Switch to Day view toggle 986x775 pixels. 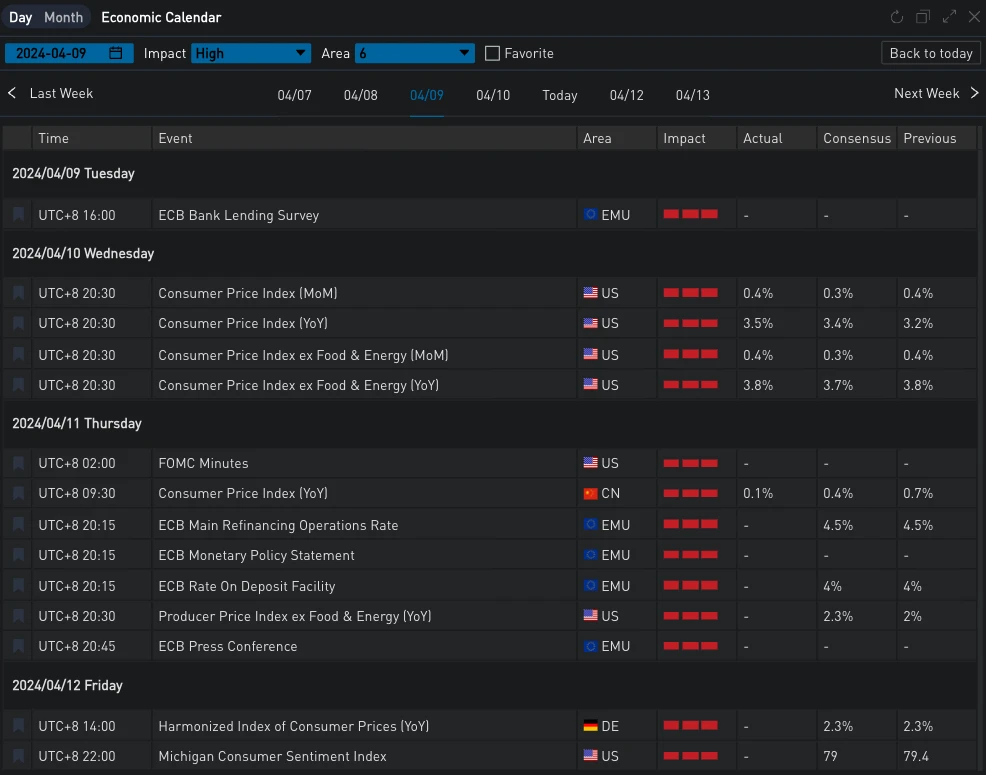[x=21, y=17]
